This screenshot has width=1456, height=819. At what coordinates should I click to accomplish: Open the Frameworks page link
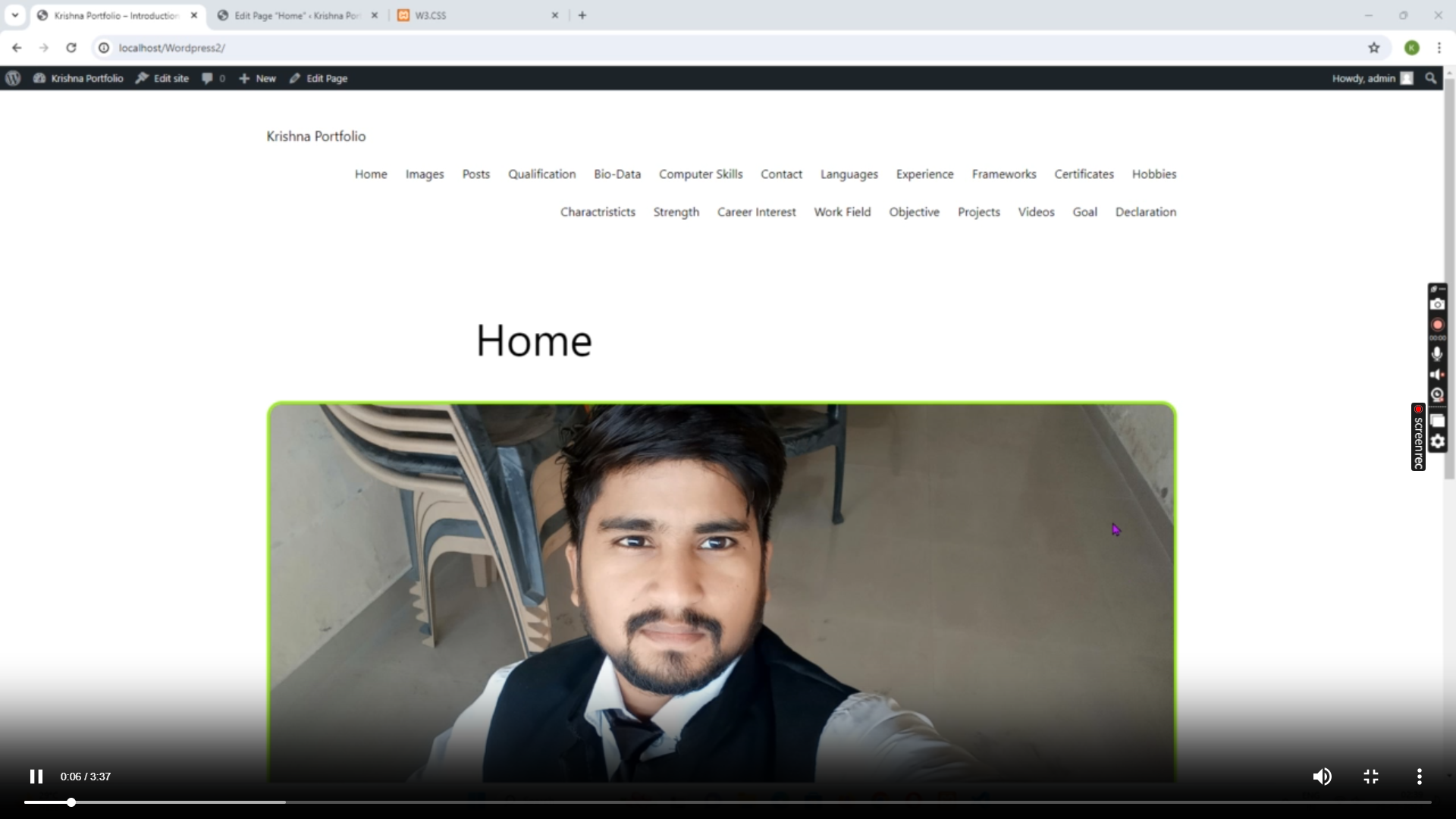(x=1004, y=174)
